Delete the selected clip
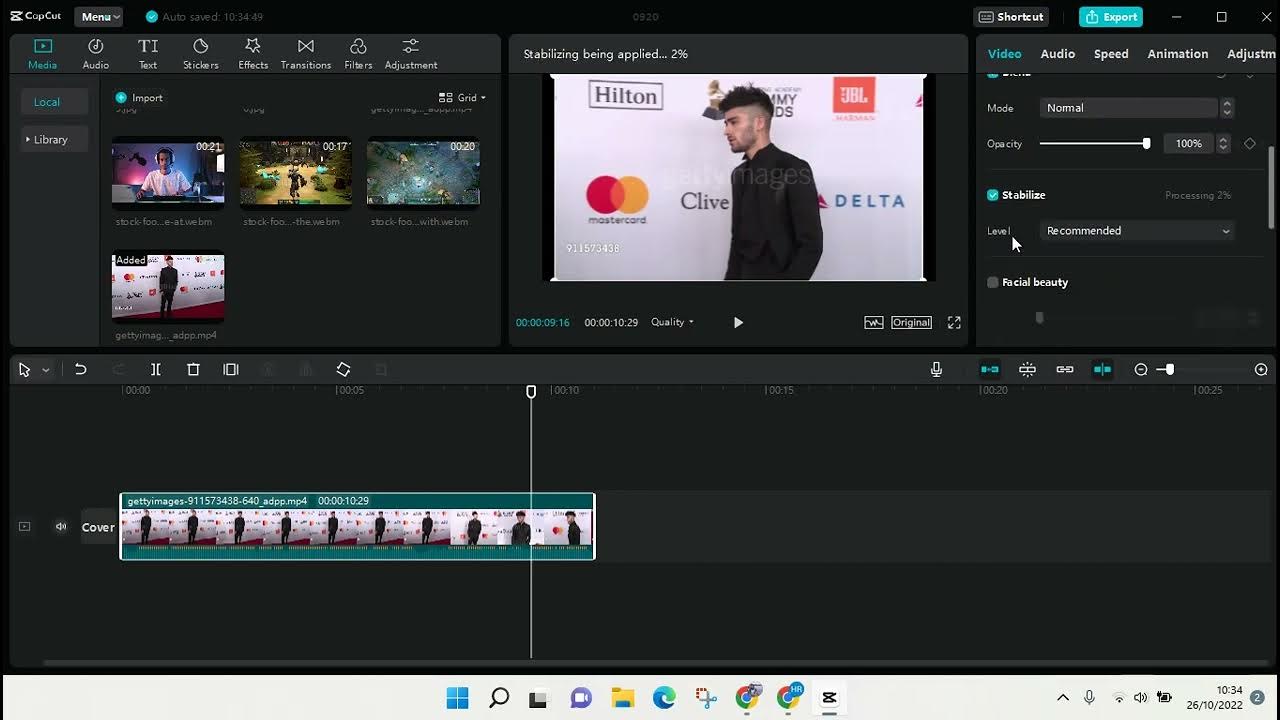1280x720 pixels. click(x=194, y=370)
